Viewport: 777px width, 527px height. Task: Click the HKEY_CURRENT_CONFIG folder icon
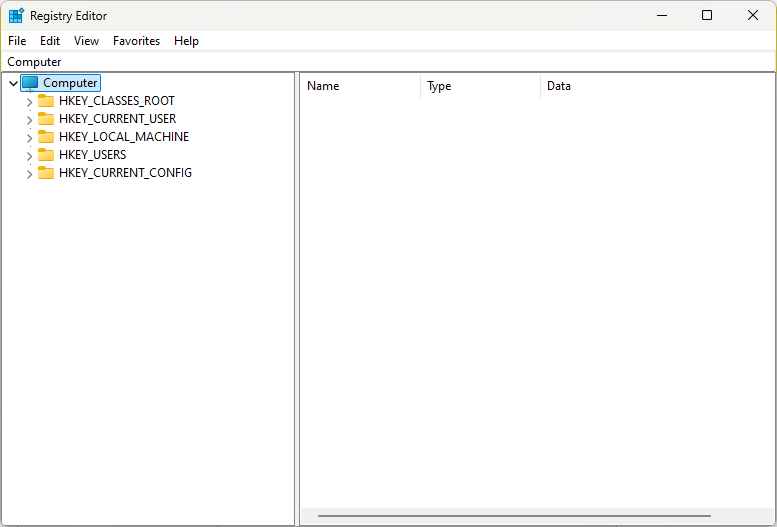point(46,173)
